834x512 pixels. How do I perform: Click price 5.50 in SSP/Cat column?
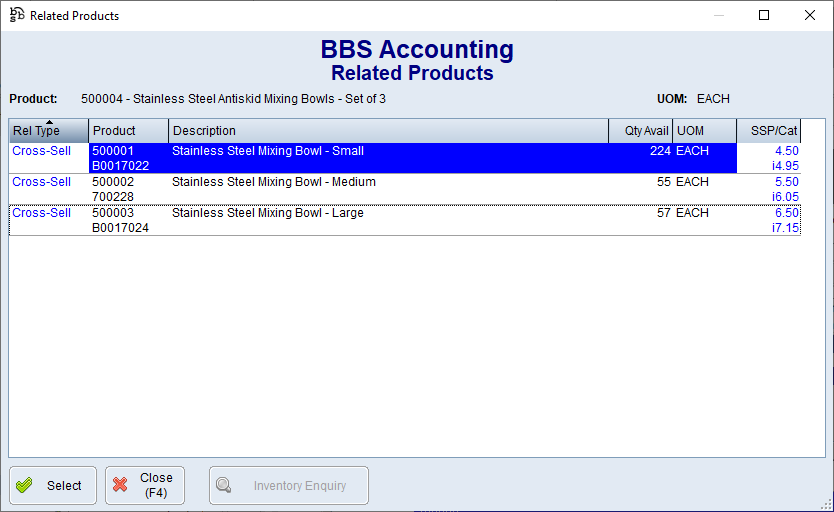787,182
